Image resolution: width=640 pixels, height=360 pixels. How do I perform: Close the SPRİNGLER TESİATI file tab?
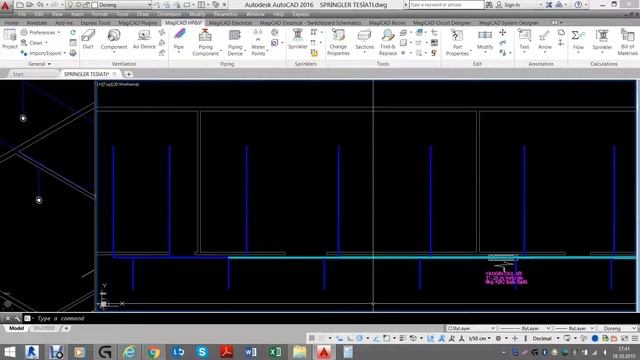tap(115, 74)
